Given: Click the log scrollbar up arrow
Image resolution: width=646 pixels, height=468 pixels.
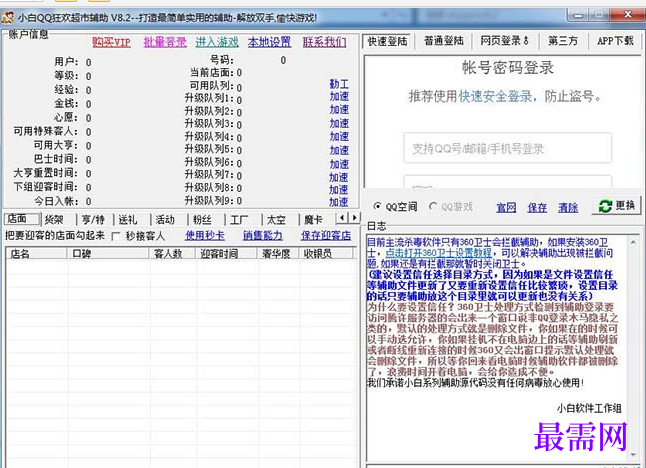Looking at the screenshot, I should tap(633, 243).
